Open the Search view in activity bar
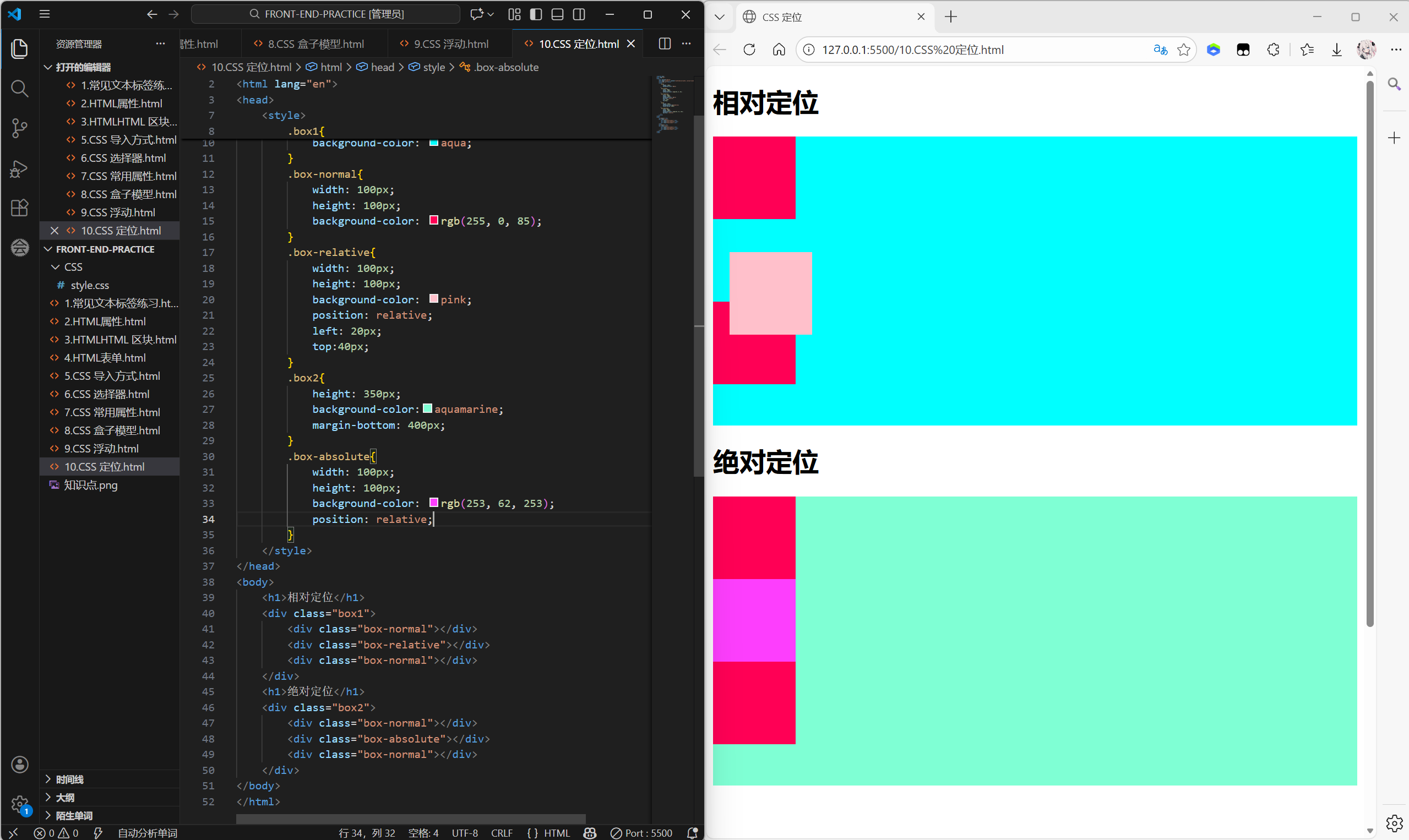 tap(19, 88)
